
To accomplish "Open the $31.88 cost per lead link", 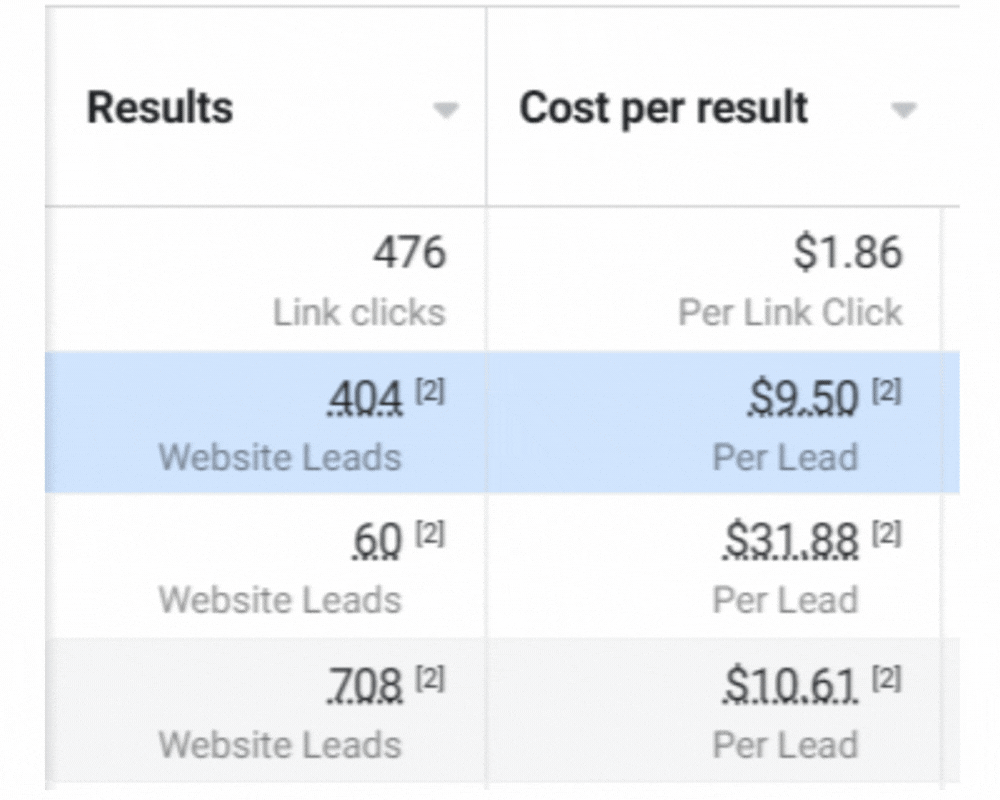I will click(791, 542).
